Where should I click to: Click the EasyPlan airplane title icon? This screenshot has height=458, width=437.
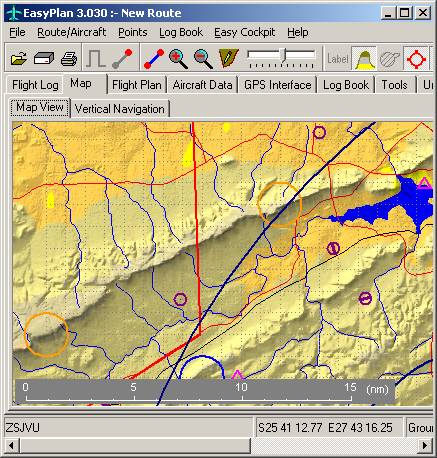pos(13,13)
